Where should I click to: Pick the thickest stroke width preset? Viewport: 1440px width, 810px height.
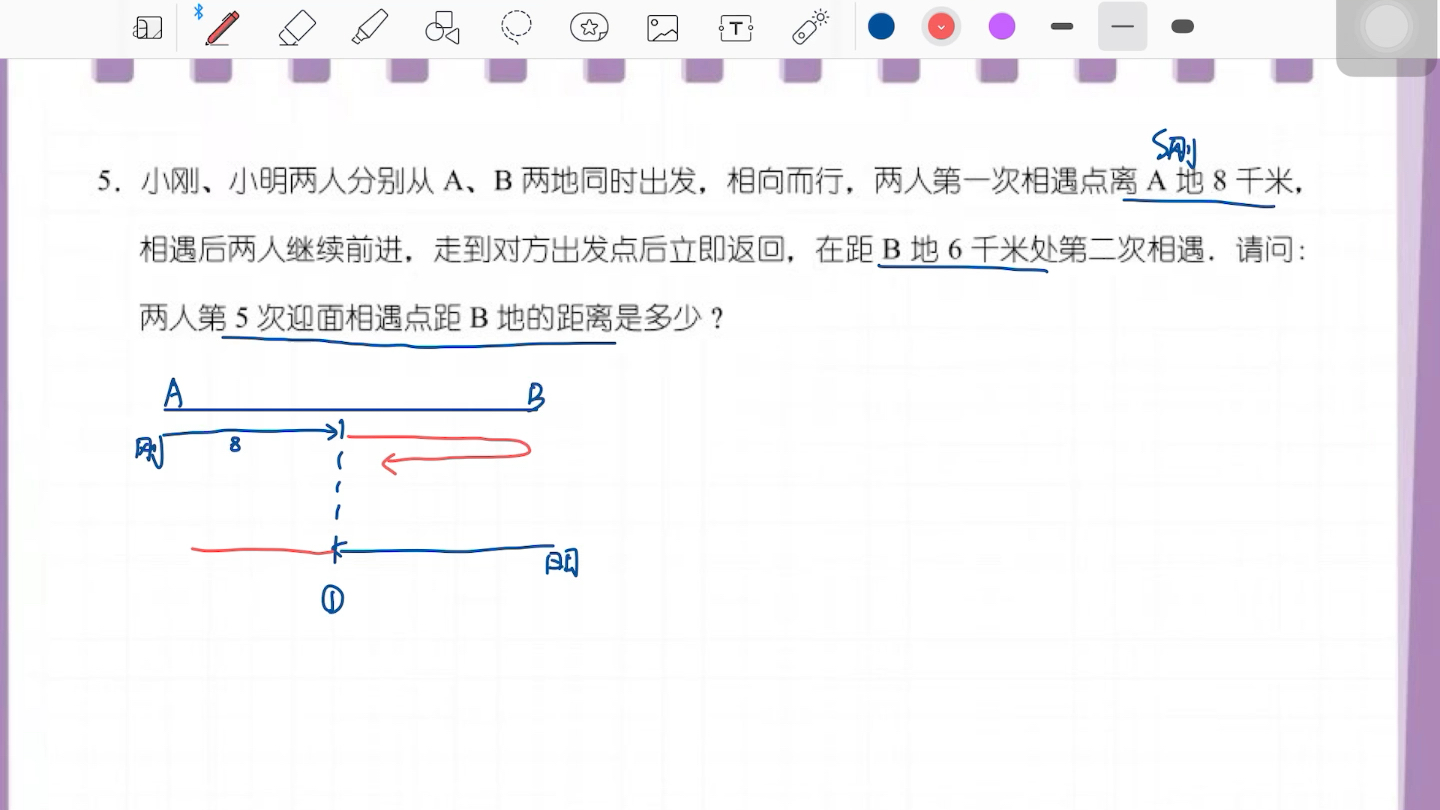tap(1182, 27)
